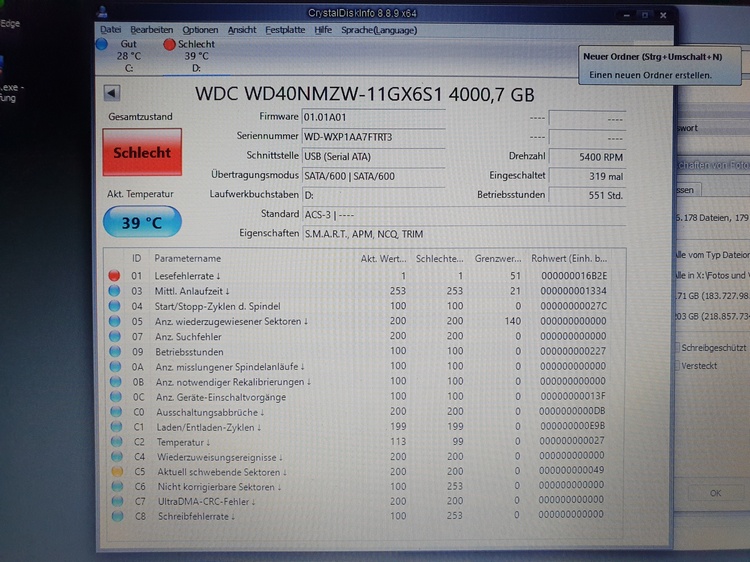This screenshot has width=750, height=562.
Task: Click the Rohwert column header
Action: [x=569, y=259]
